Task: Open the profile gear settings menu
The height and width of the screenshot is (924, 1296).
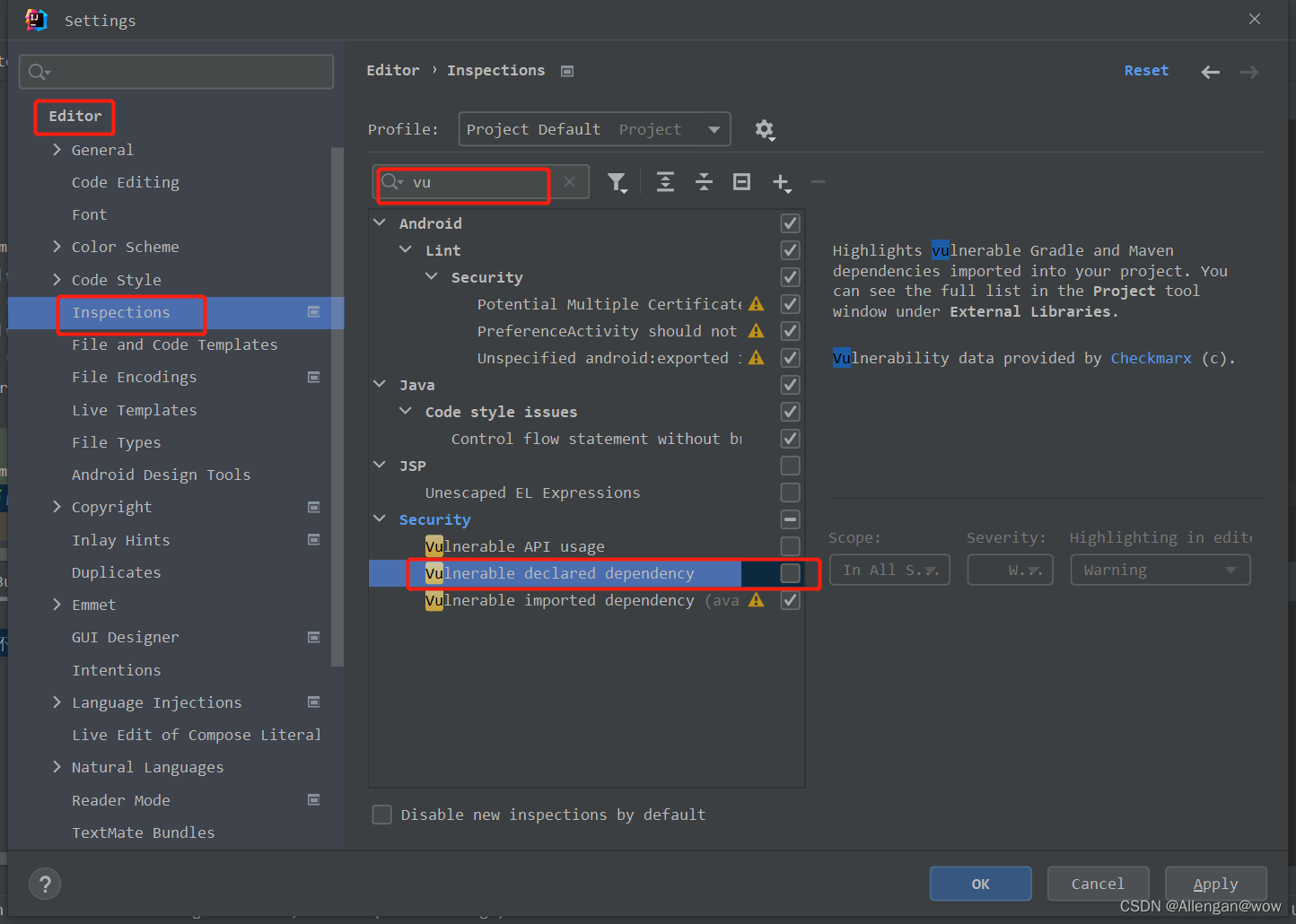Action: (x=764, y=130)
